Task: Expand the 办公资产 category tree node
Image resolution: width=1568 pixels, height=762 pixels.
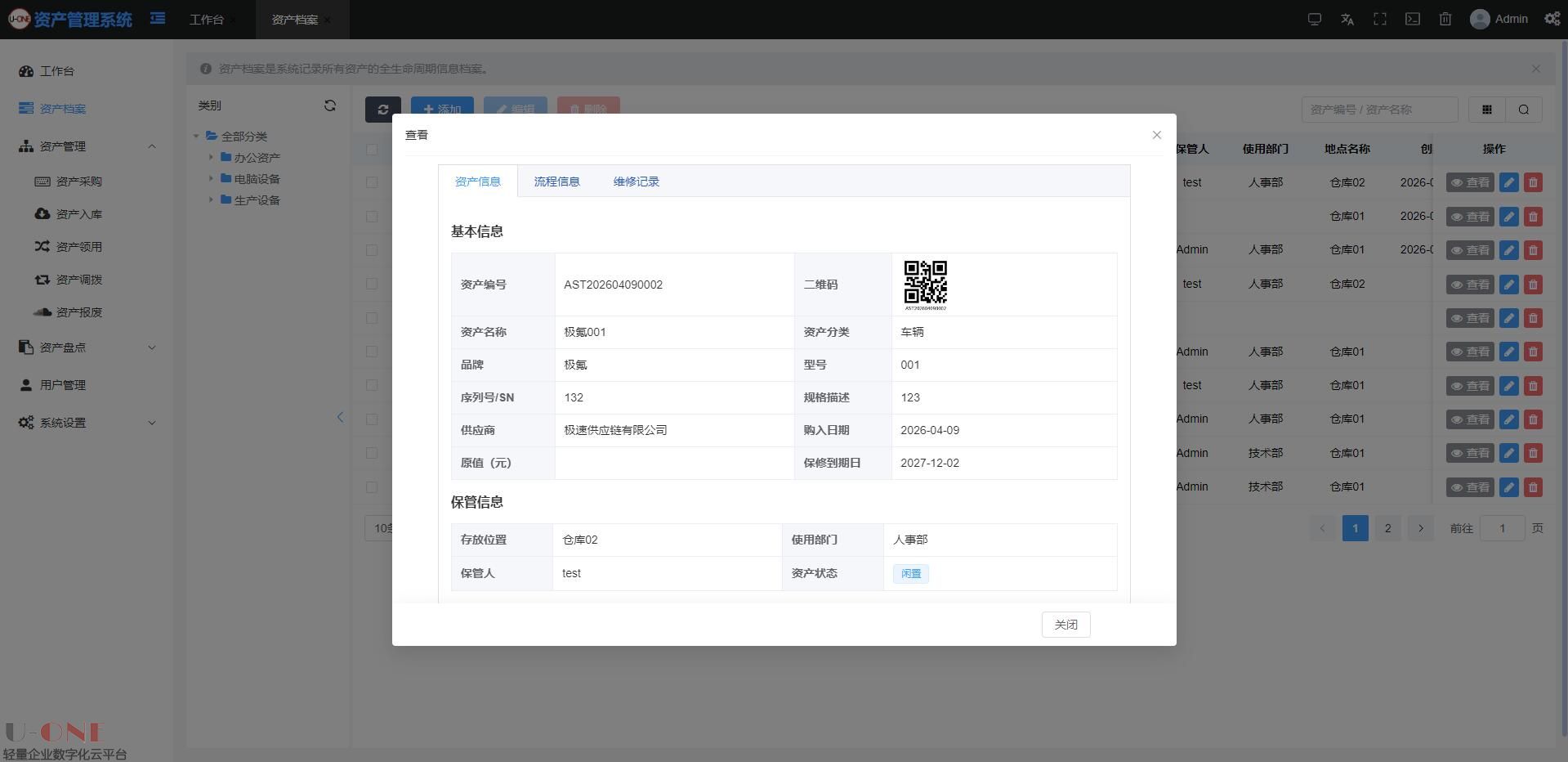Action: 211,157
